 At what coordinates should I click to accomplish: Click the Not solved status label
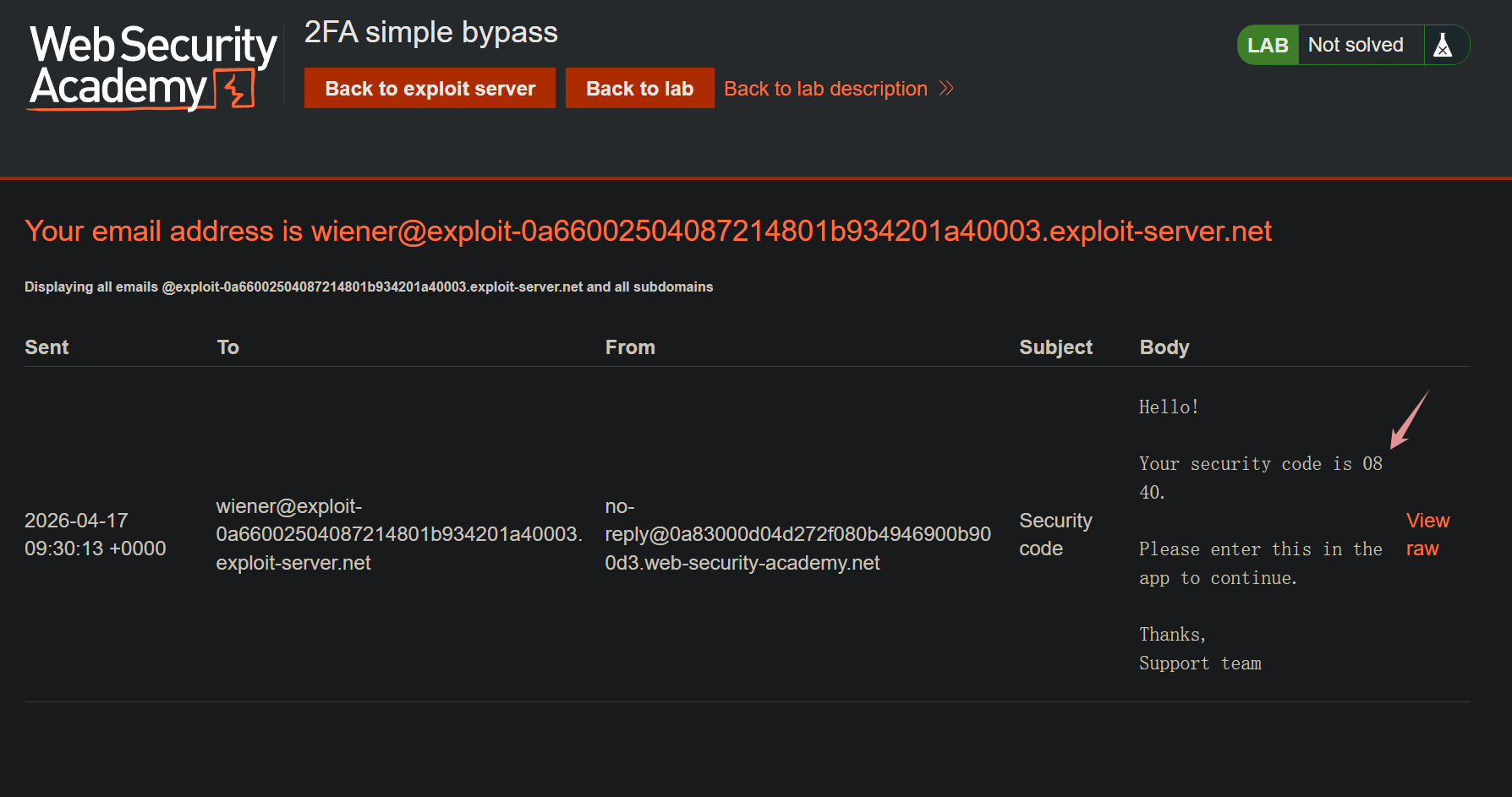[1356, 45]
